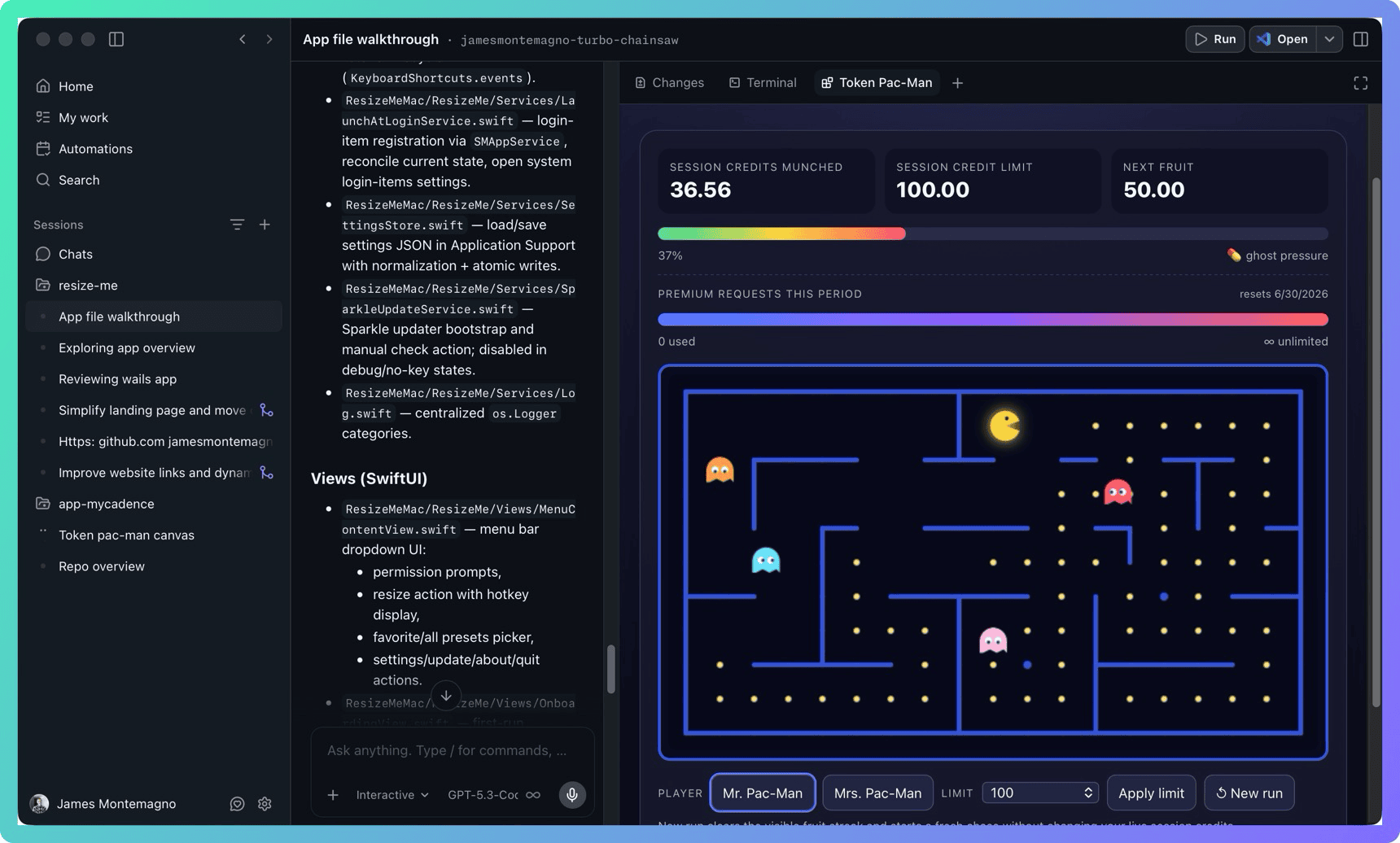Select Mr. Pac-Man player

[x=763, y=793]
